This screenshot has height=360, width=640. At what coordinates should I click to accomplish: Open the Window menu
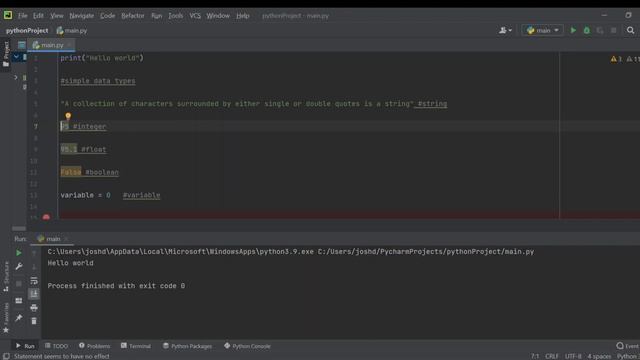pyautogui.click(x=218, y=16)
